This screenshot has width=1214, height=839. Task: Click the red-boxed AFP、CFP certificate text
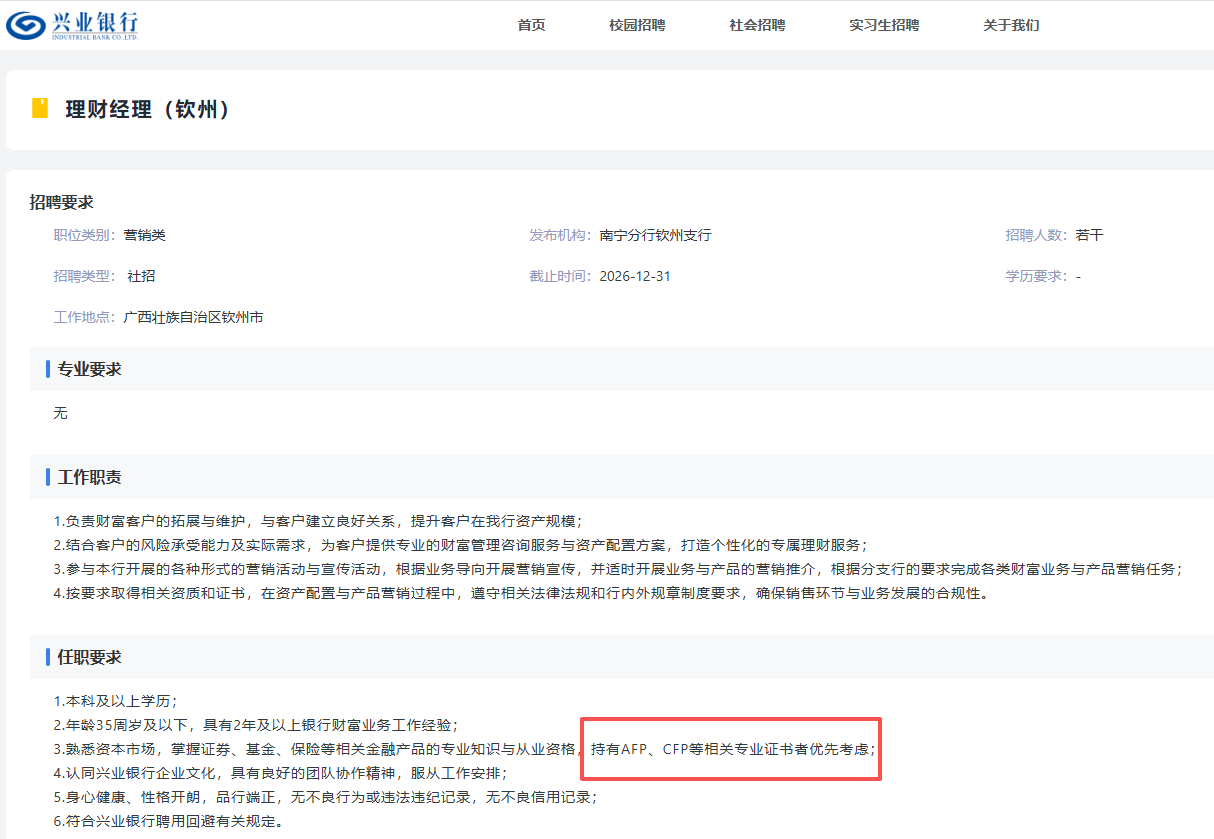(x=732, y=748)
